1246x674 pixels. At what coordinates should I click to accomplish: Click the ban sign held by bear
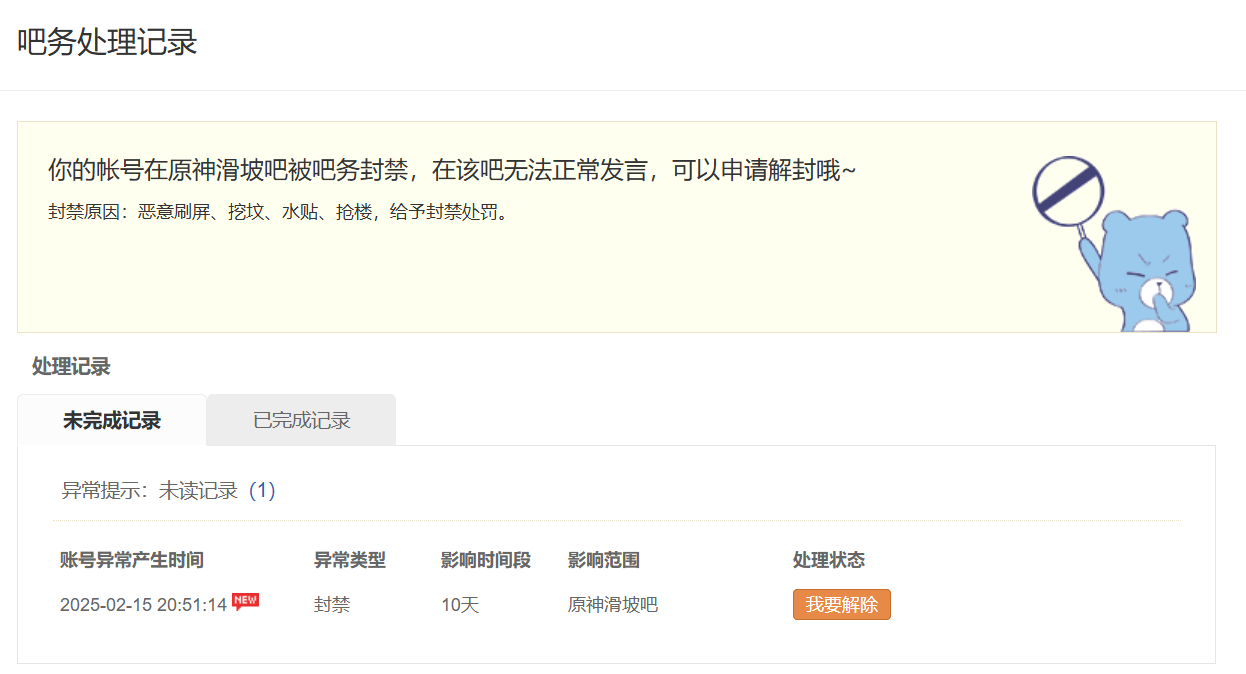coord(1067,190)
